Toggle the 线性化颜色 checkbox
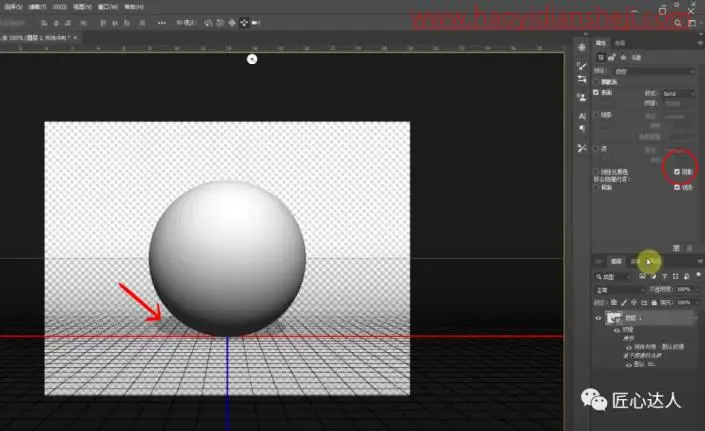Image resolution: width=705 pixels, height=431 pixels. coord(596,172)
